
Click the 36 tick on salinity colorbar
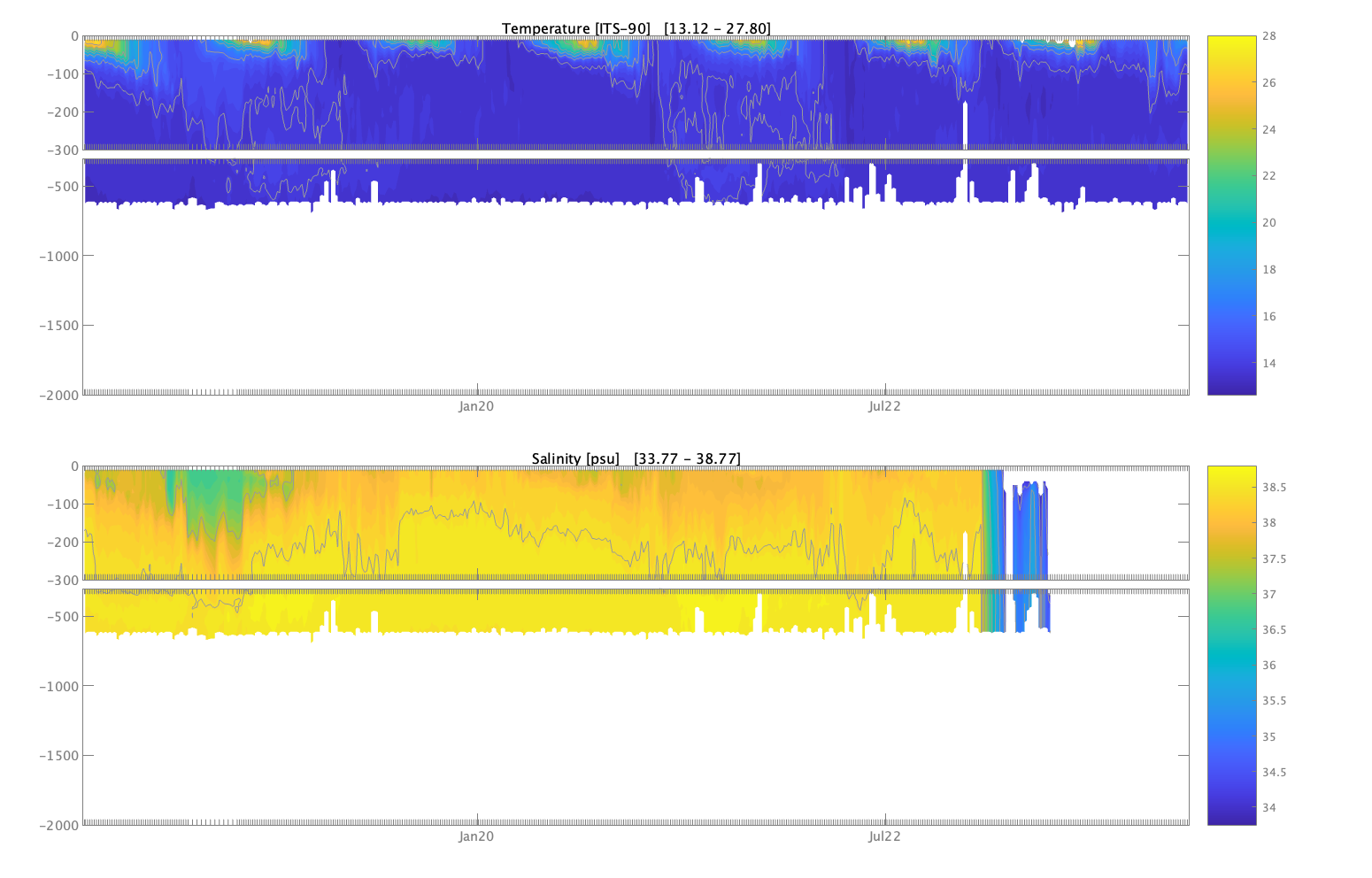1268,666
